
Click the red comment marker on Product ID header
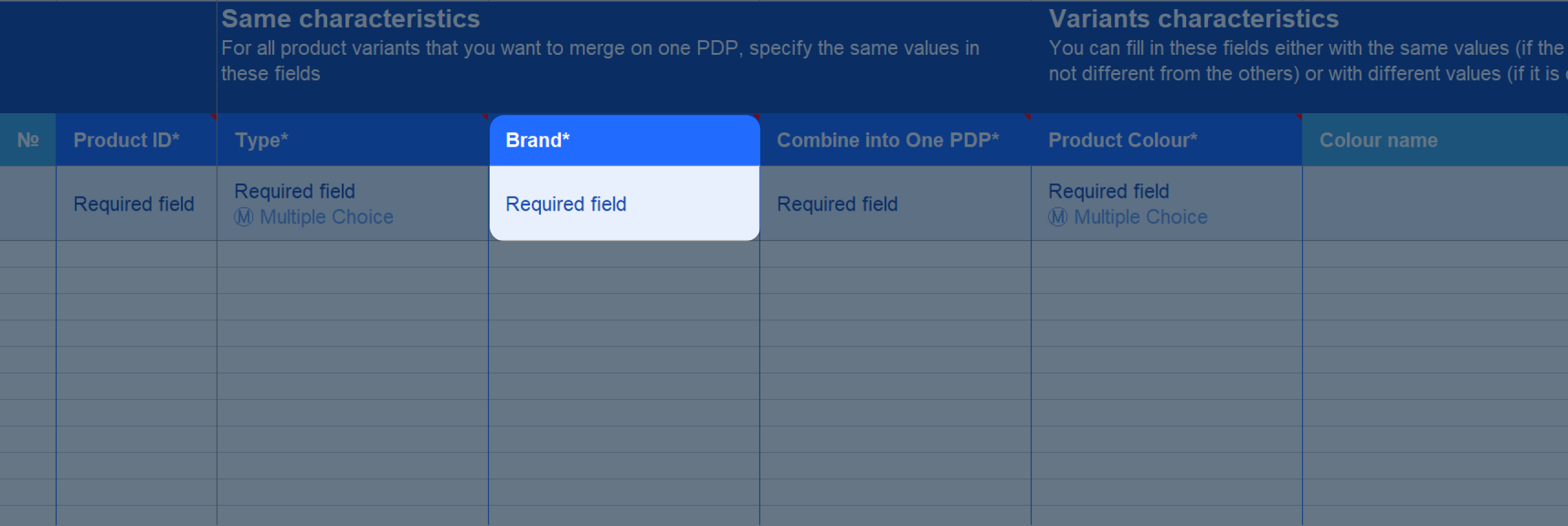tap(214, 117)
